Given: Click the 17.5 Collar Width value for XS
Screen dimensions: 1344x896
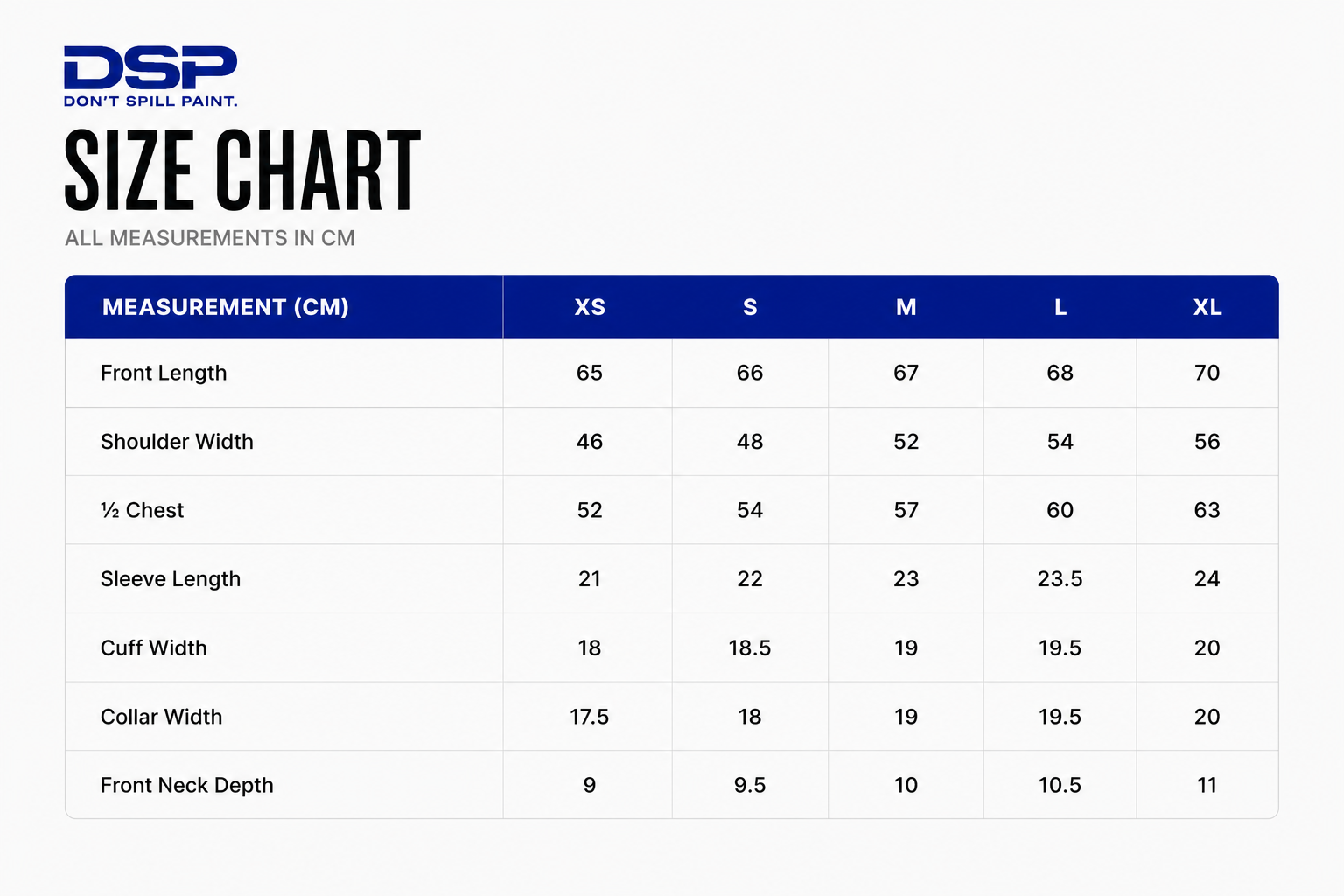Looking at the screenshot, I should 590,717.
